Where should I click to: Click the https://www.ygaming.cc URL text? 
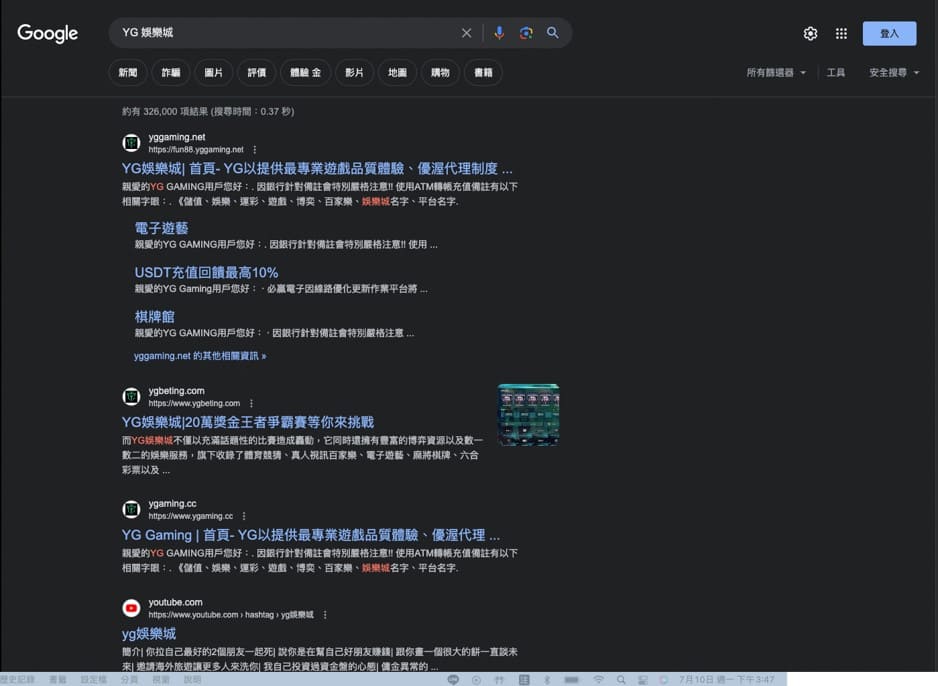coord(191,516)
